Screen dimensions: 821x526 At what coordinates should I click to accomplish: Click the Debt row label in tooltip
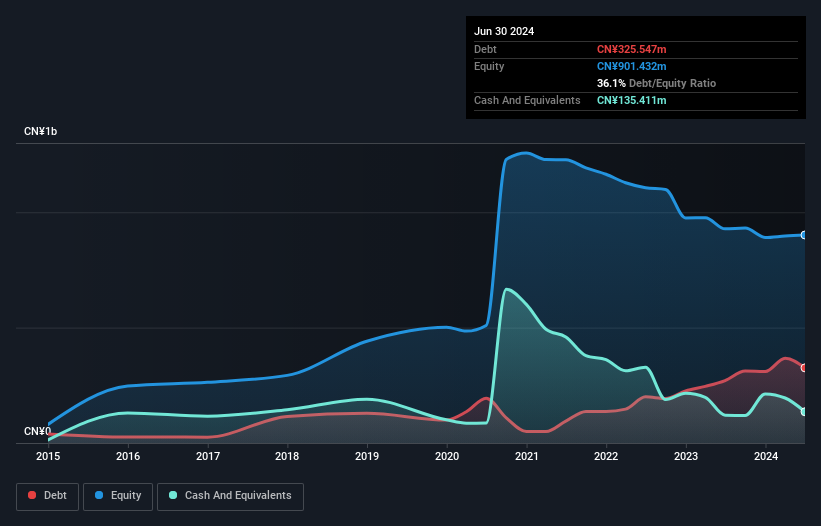click(x=485, y=49)
